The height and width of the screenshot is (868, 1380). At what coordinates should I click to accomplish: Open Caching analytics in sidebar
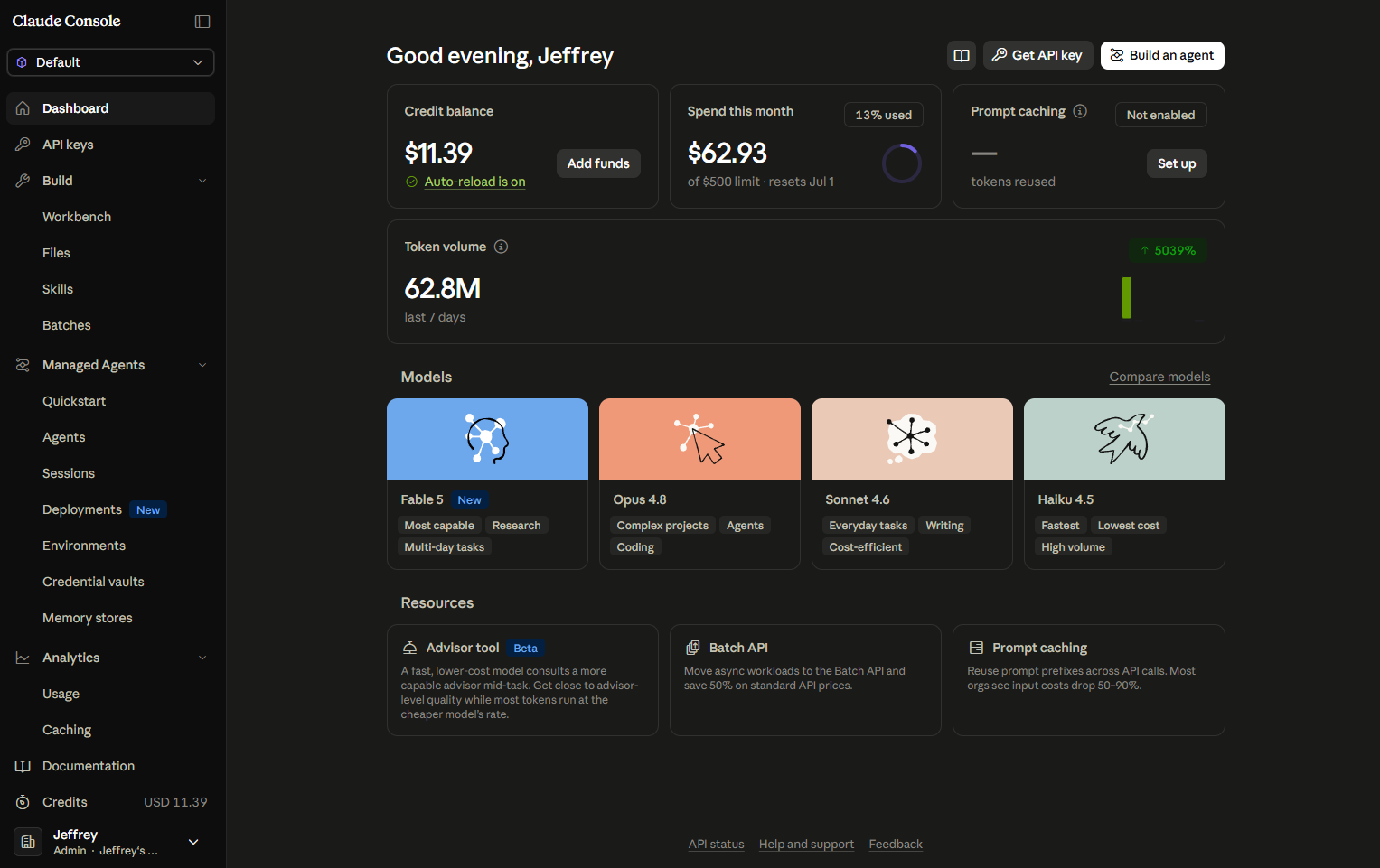tap(67, 730)
